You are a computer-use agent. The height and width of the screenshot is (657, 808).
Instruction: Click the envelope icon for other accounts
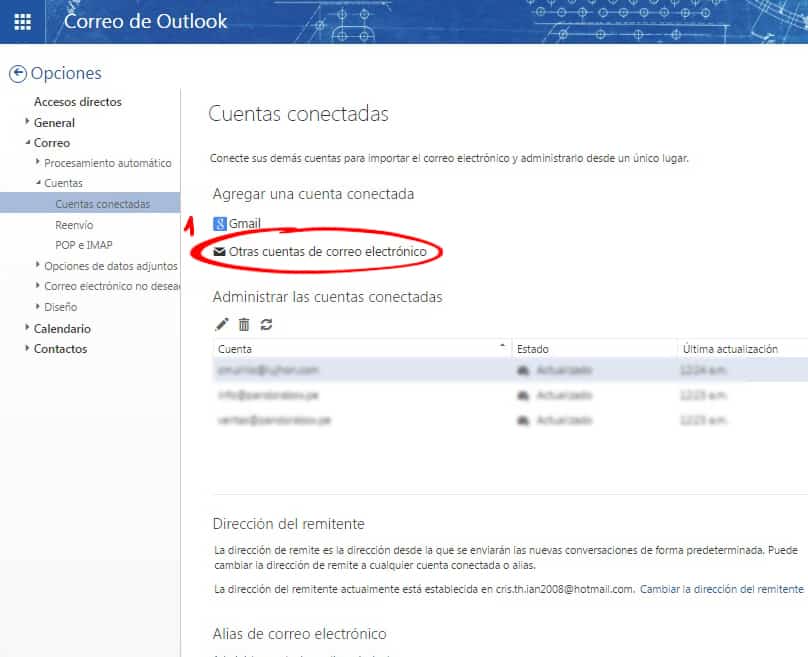coord(220,251)
